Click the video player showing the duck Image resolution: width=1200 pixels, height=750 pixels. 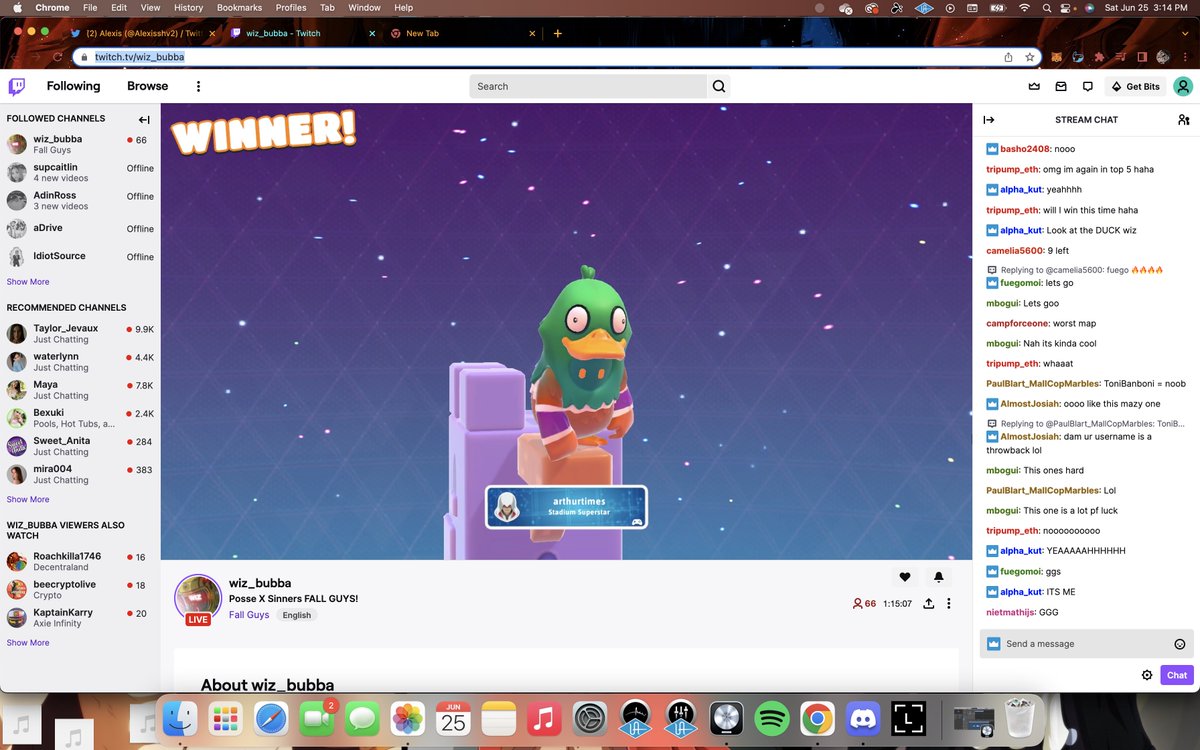coord(566,331)
